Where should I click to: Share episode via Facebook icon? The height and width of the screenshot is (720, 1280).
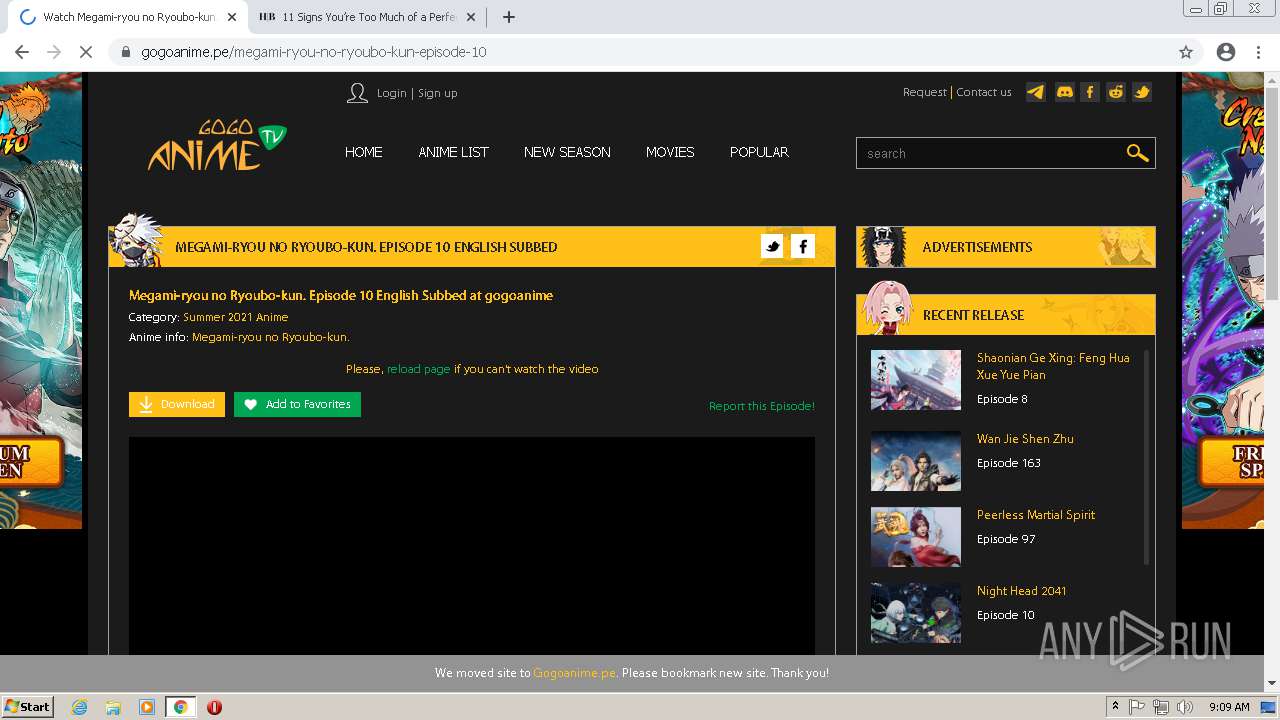pyautogui.click(x=803, y=246)
